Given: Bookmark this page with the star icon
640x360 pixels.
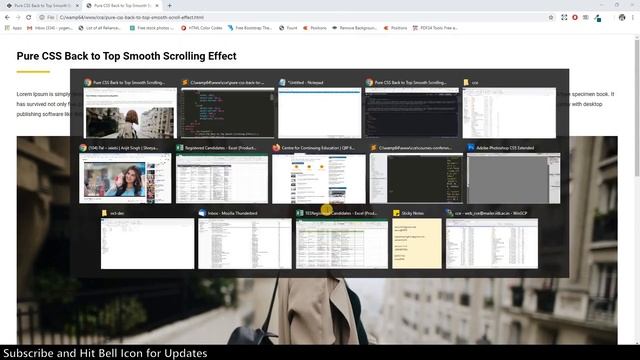Looking at the screenshot, I should pos(551,18).
